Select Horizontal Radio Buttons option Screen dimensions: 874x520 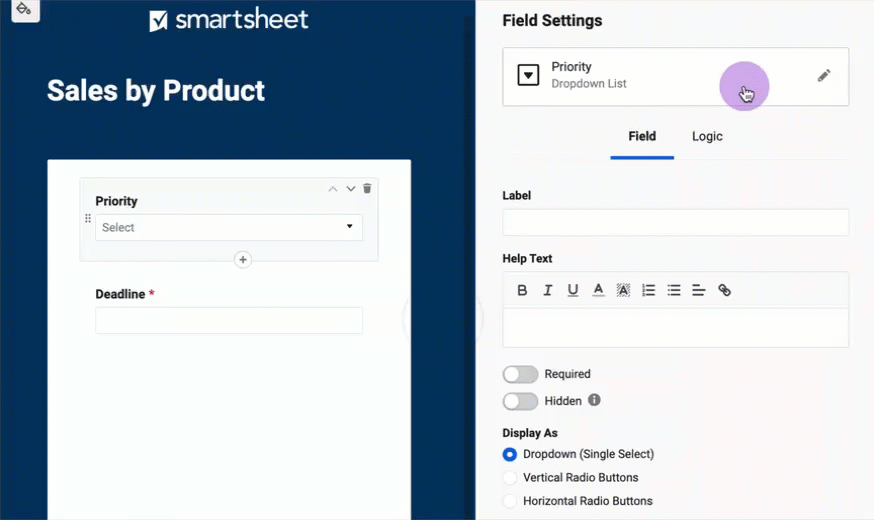[509, 501]
